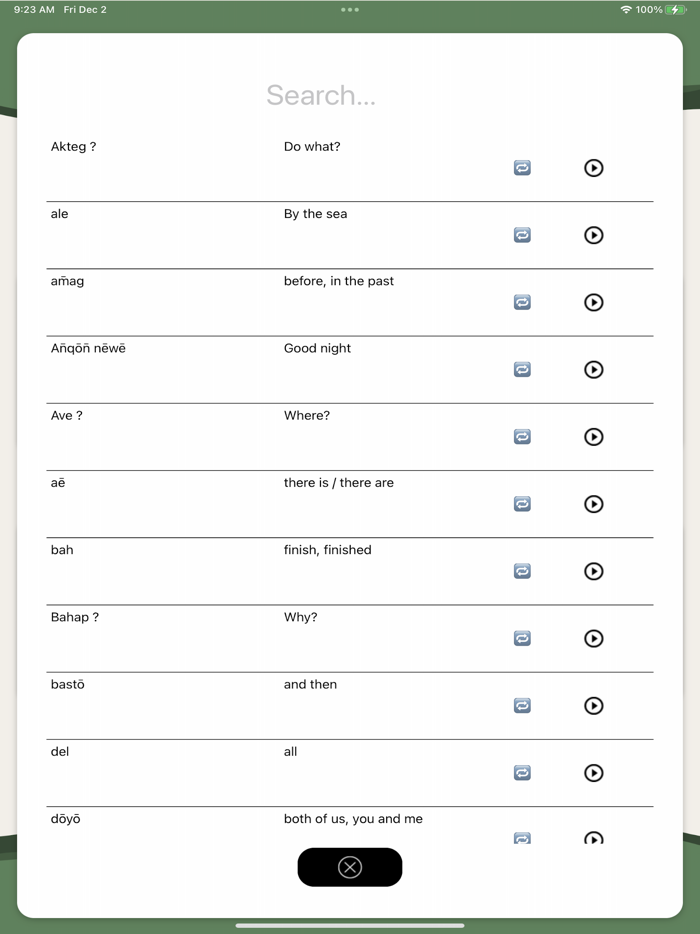700x934 pixels.
Task: Tap the repeat icon for 'Akteg ?'
Action: click(522, 168)
